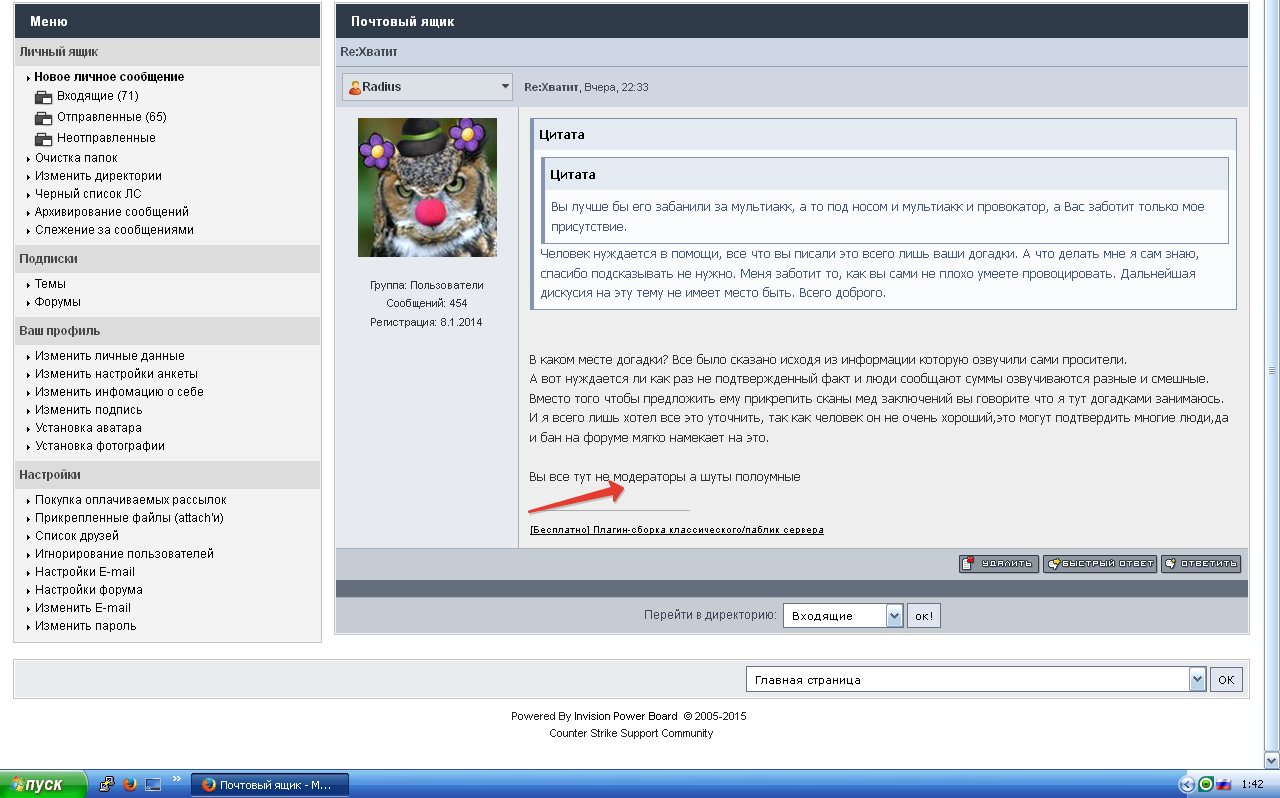
Task: Click the clock showing 1:42
Action: (1251, 785)
